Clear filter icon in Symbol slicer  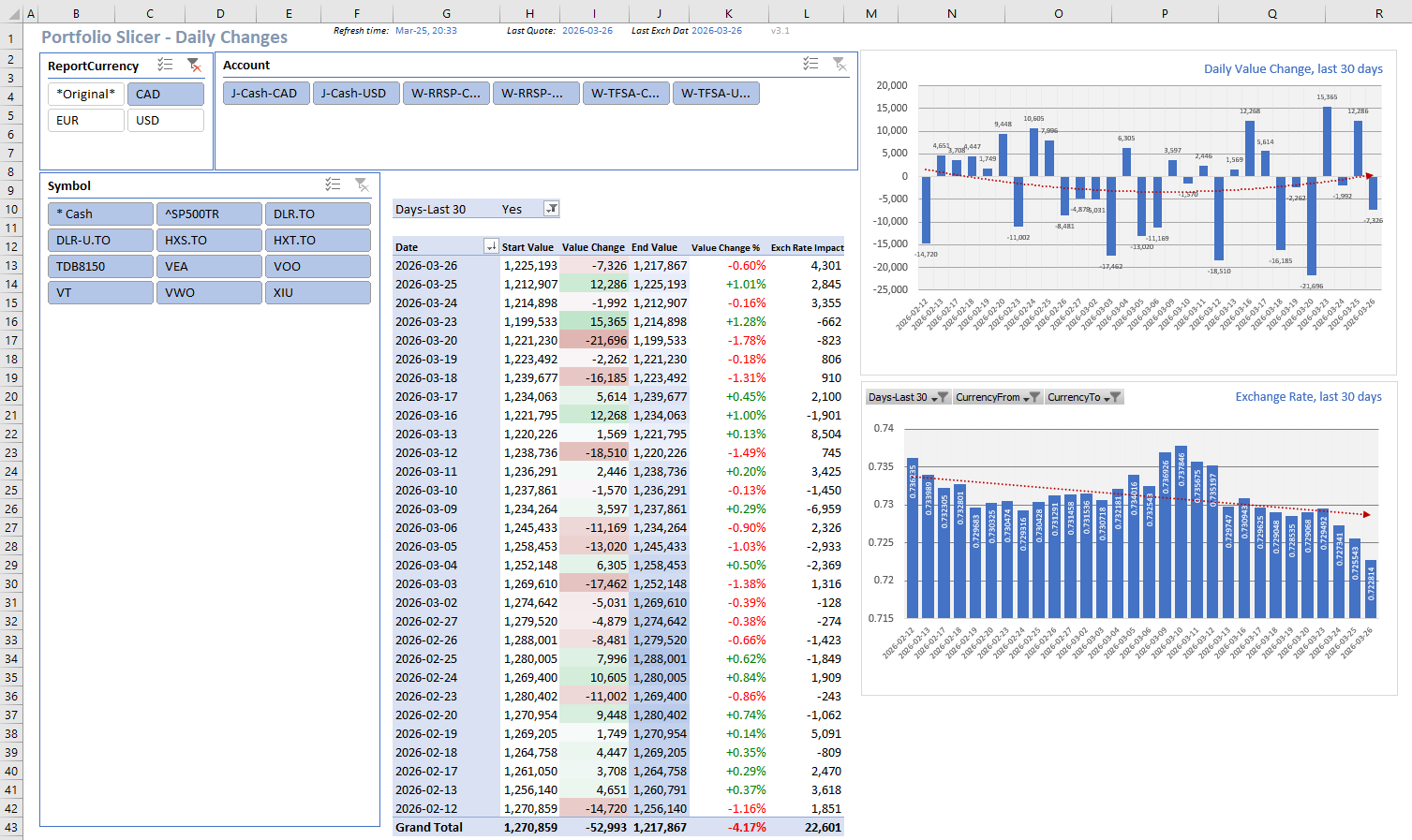[x=362, y=184]
